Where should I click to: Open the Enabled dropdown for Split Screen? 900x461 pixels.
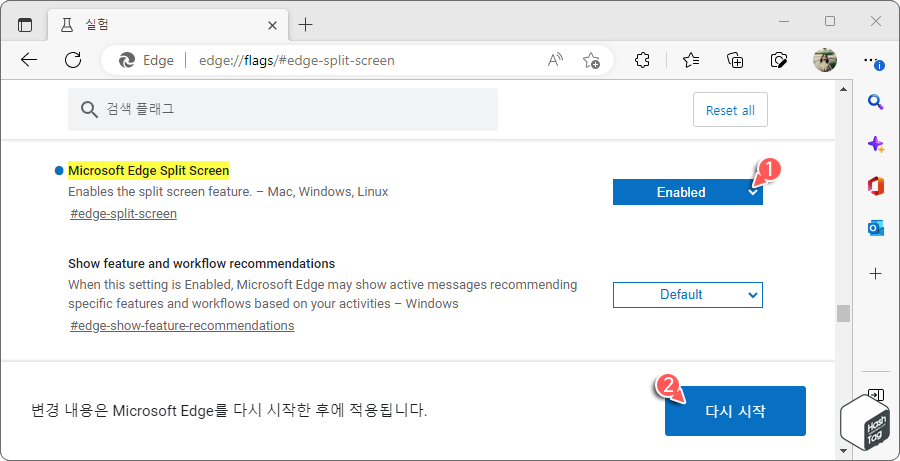pos(688,192)
